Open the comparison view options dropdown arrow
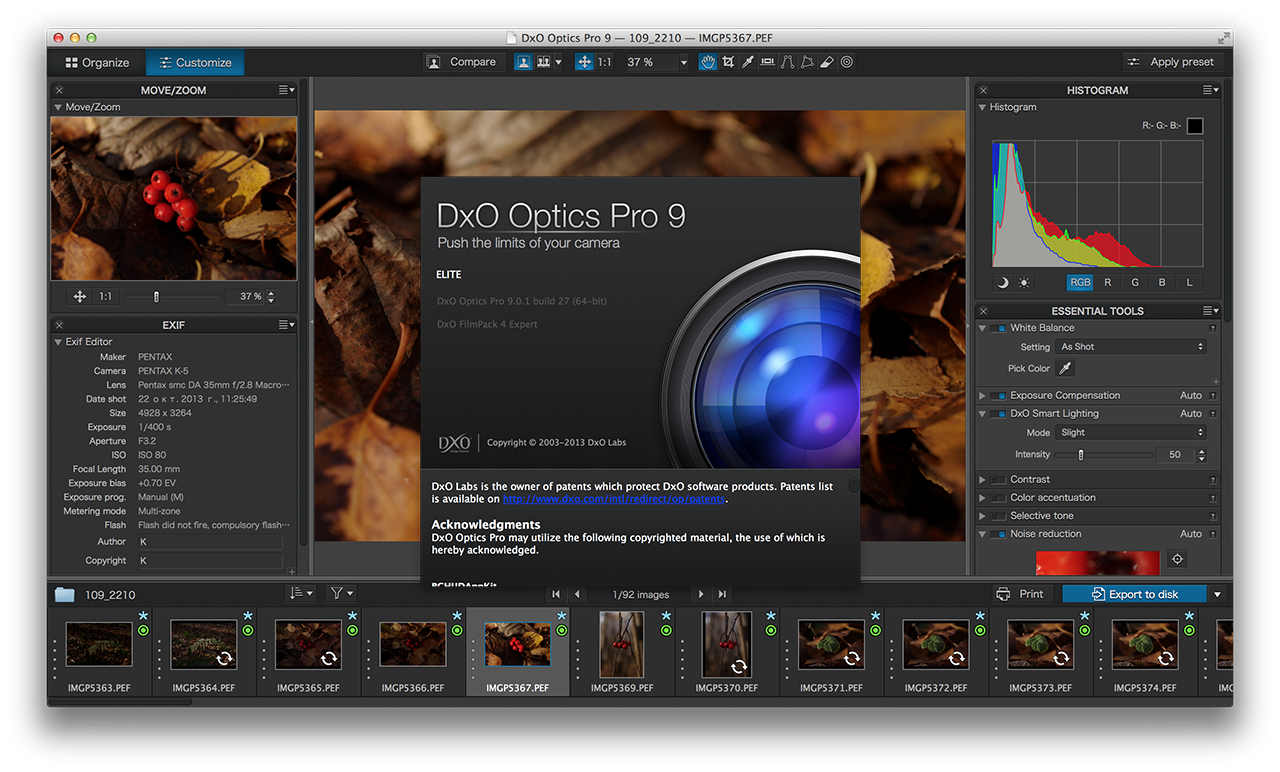This screenshot has height=772, width=1280. point(558,62)
